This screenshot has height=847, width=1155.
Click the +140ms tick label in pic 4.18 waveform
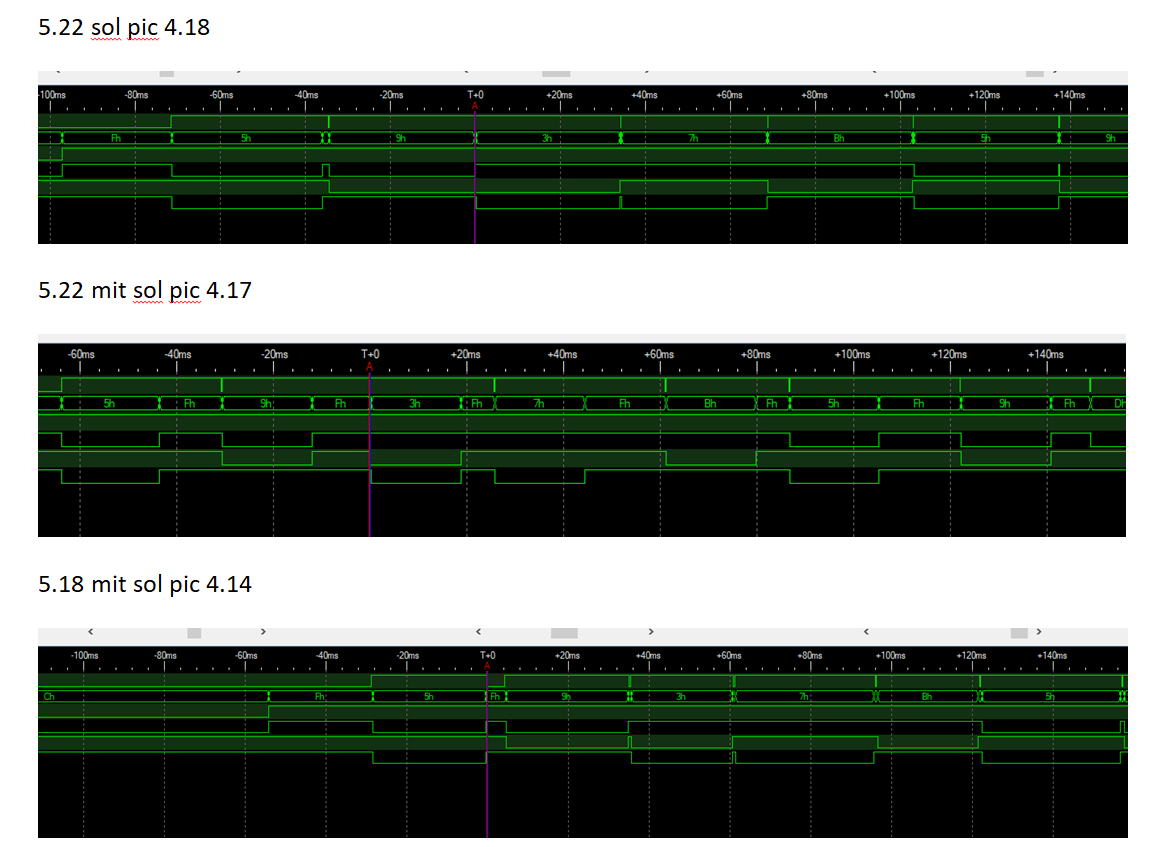tap(1069, 95)
